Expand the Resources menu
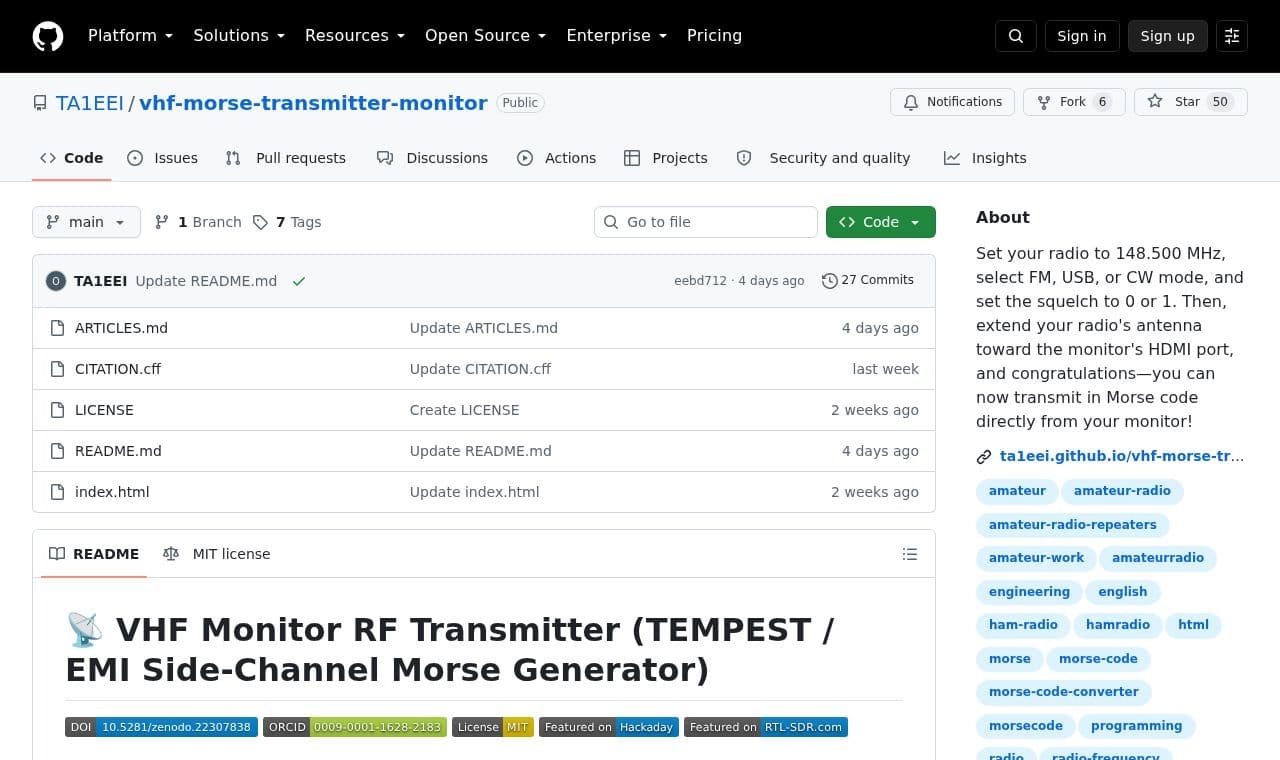 [x=355, y=36]
